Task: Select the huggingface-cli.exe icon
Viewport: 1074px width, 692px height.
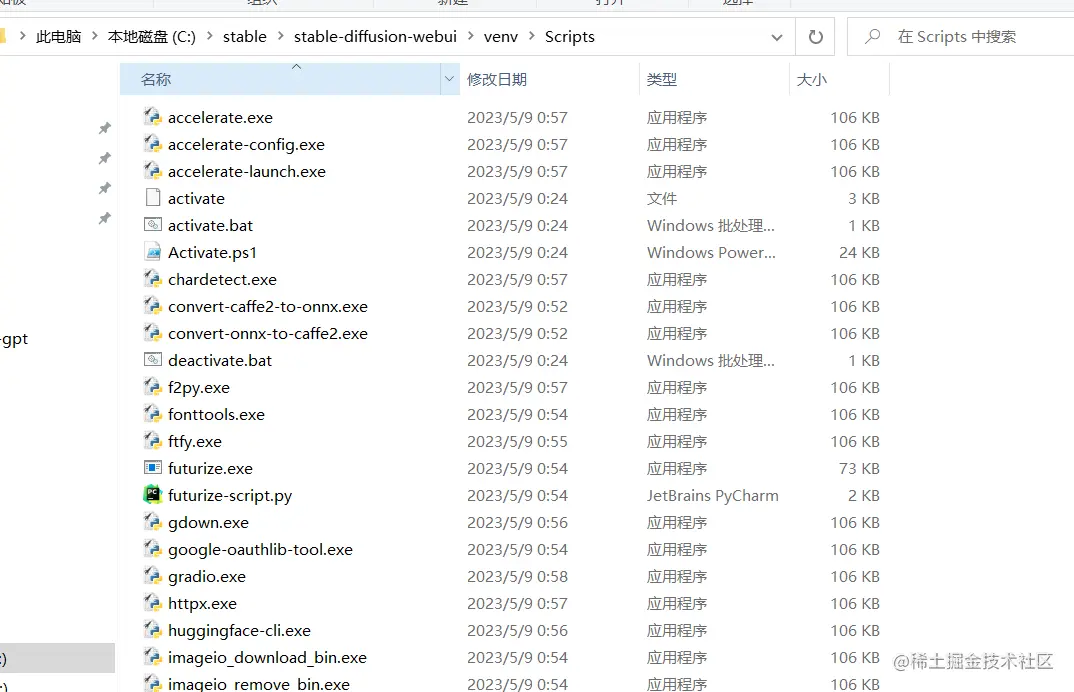Action: click(x=153, y=630)
